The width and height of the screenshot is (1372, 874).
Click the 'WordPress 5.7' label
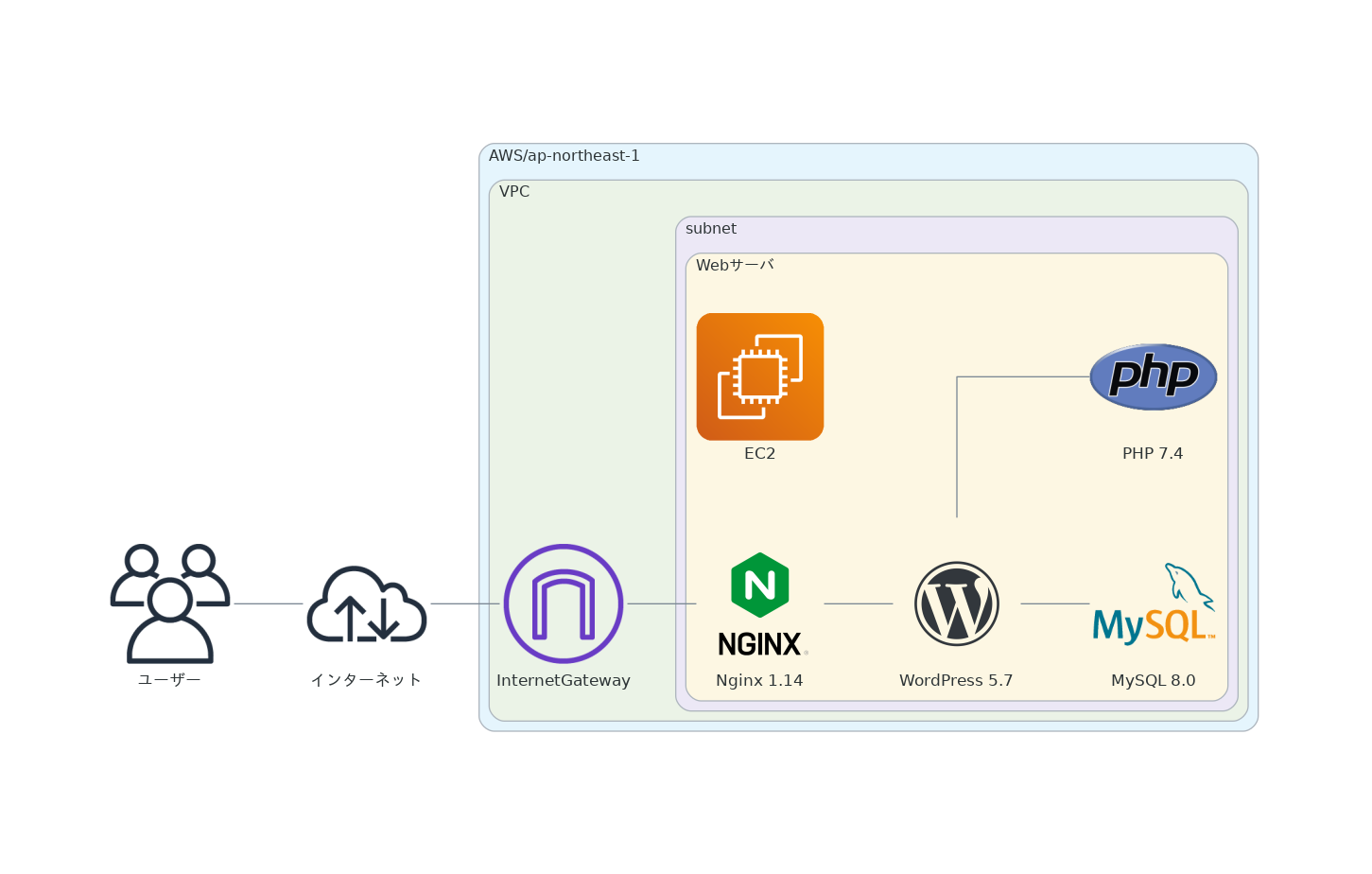point(957,680)
